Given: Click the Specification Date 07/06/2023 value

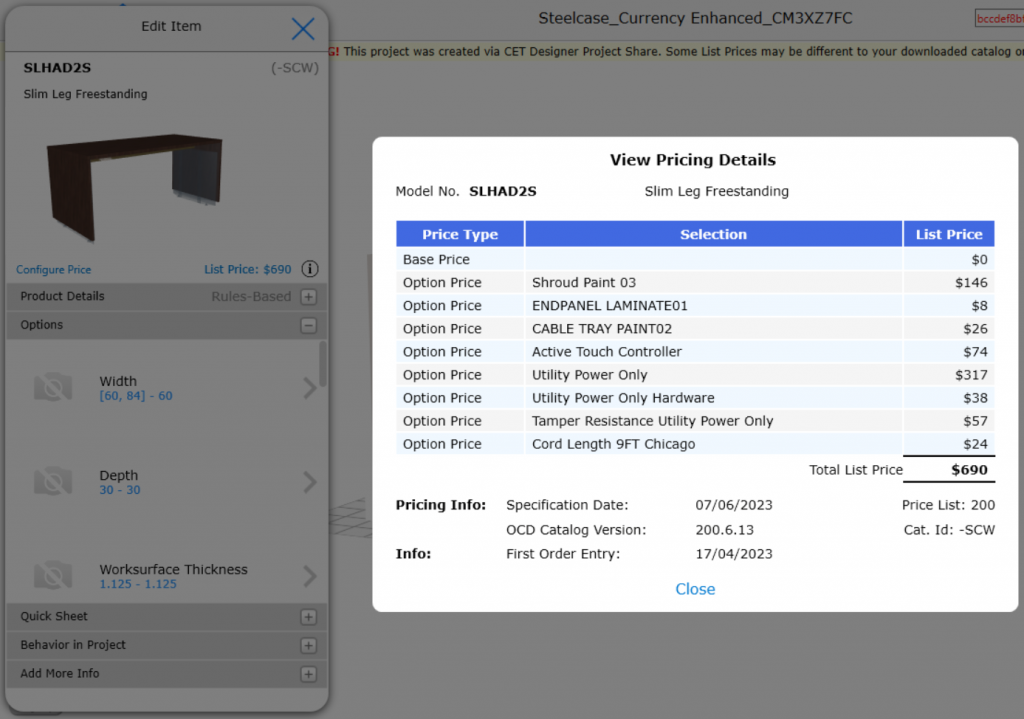Looking at the screenshot, I should pos(733,505).
